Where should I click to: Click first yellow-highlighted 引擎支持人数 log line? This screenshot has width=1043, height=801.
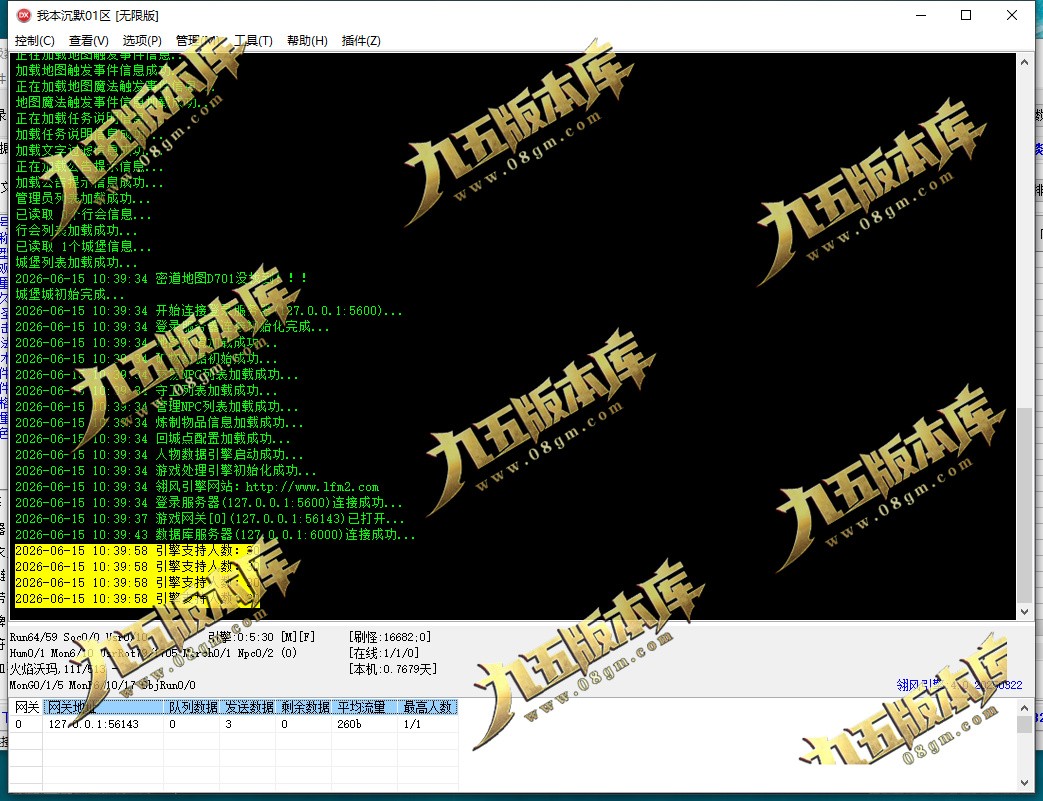[138, 551]
